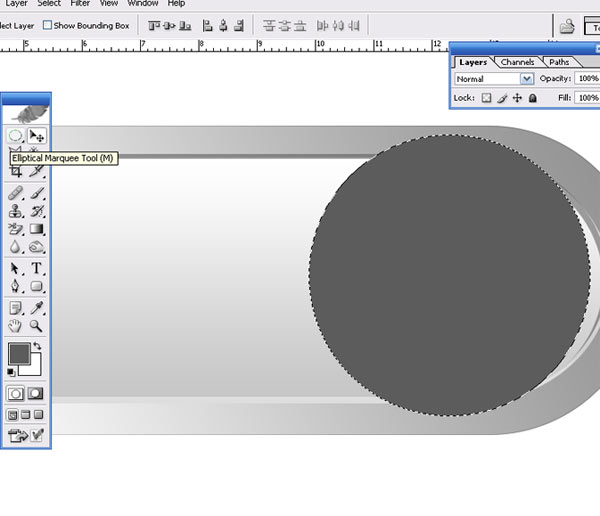Select the Crop tool
This screenshot has height=516, width=600.
coord(15,171)
